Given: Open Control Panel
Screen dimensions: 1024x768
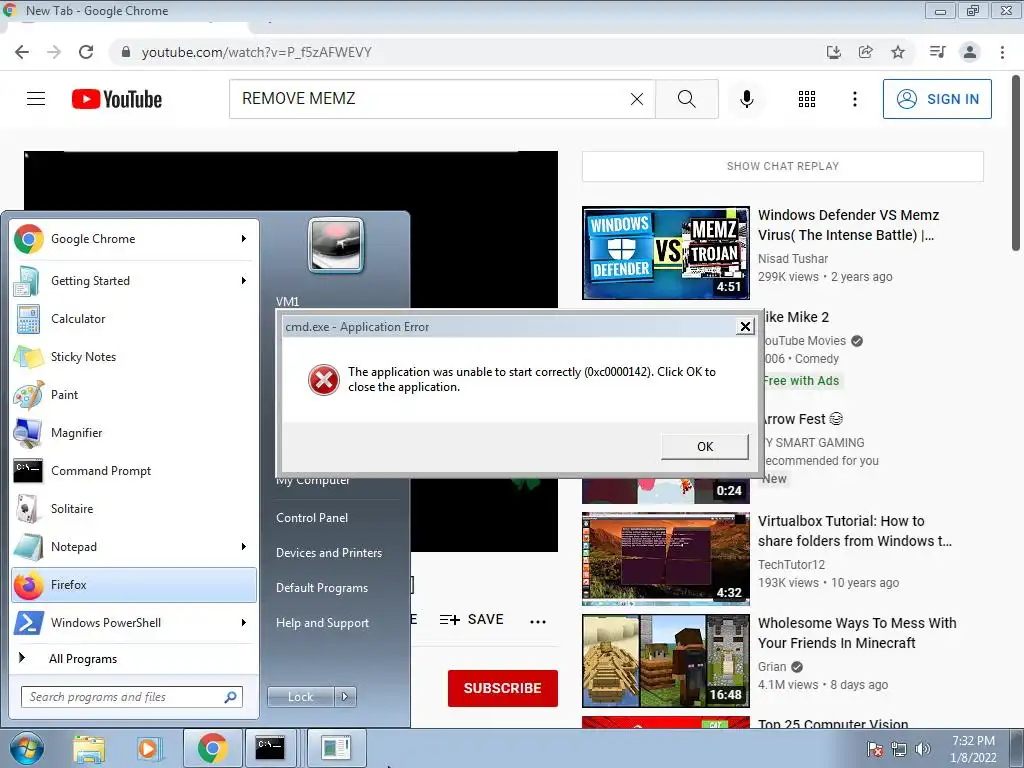Looking at the screenshot, I should tap(312, 518).
